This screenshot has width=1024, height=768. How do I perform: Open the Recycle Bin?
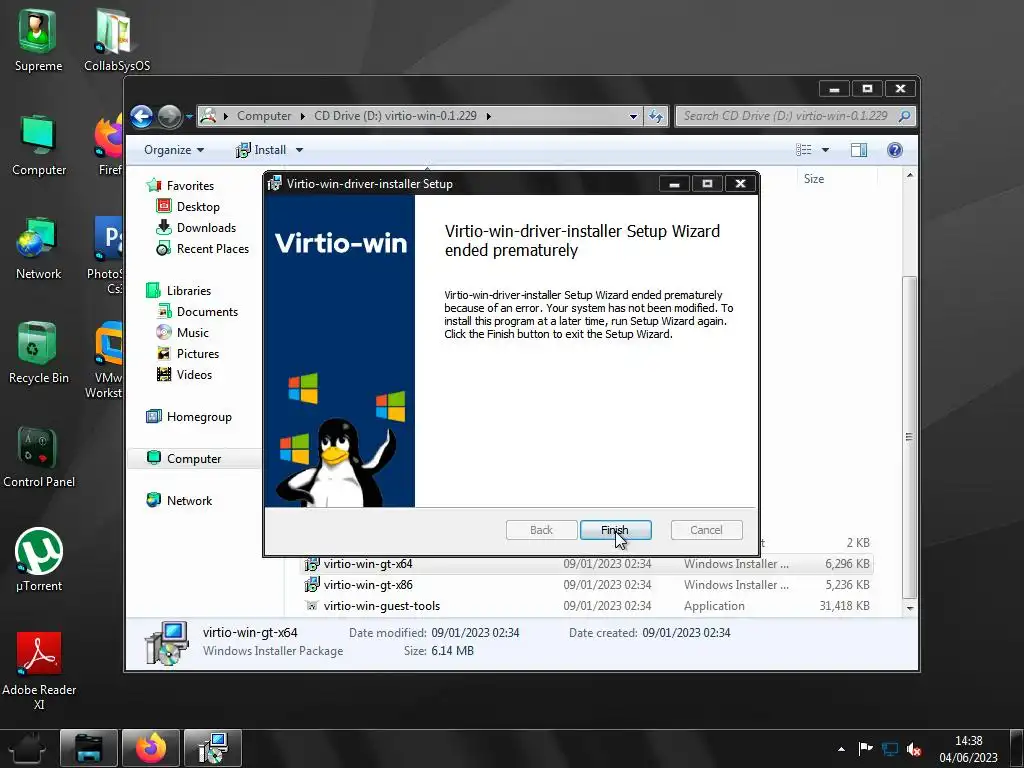point(39,353)
